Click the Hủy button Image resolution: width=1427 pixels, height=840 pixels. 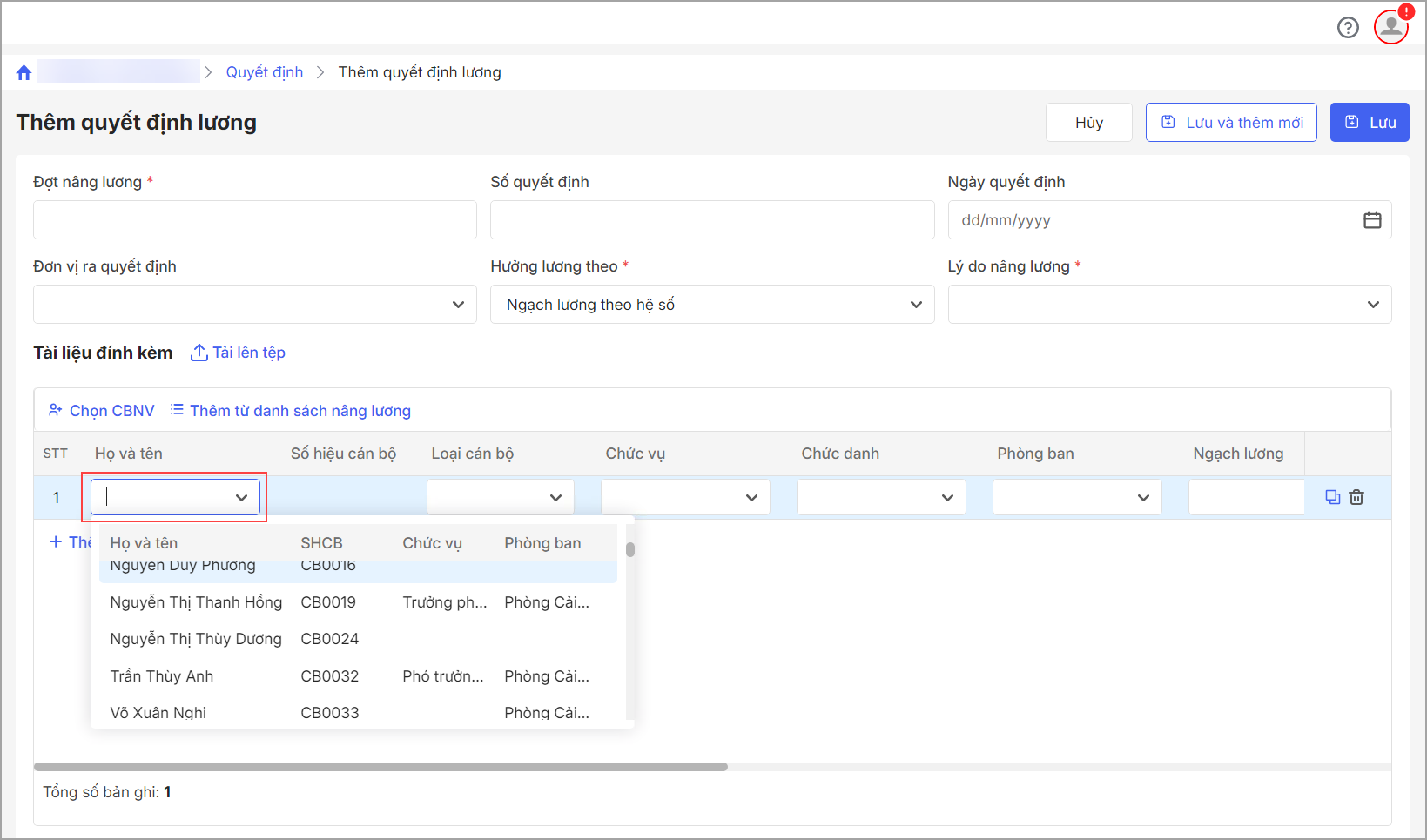[1088, 123]
